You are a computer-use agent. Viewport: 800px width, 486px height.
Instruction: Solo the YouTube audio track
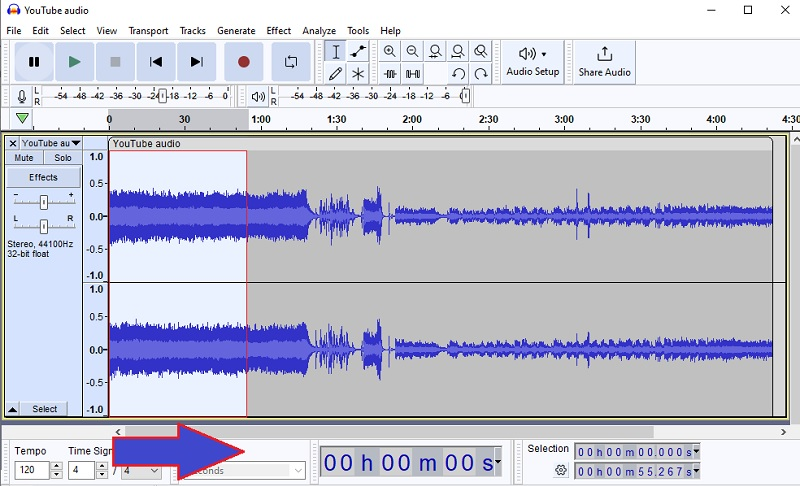coord(63,158)
